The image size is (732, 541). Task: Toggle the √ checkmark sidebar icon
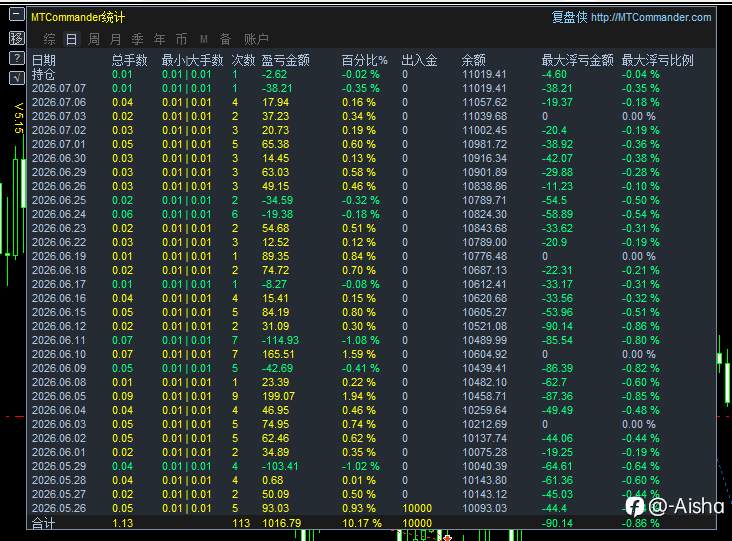pos(17,78)
